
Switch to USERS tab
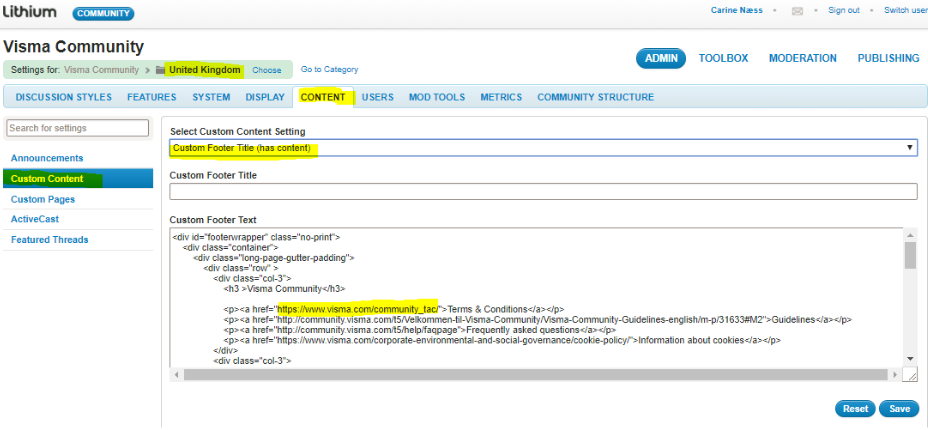[x=378, y=97]
